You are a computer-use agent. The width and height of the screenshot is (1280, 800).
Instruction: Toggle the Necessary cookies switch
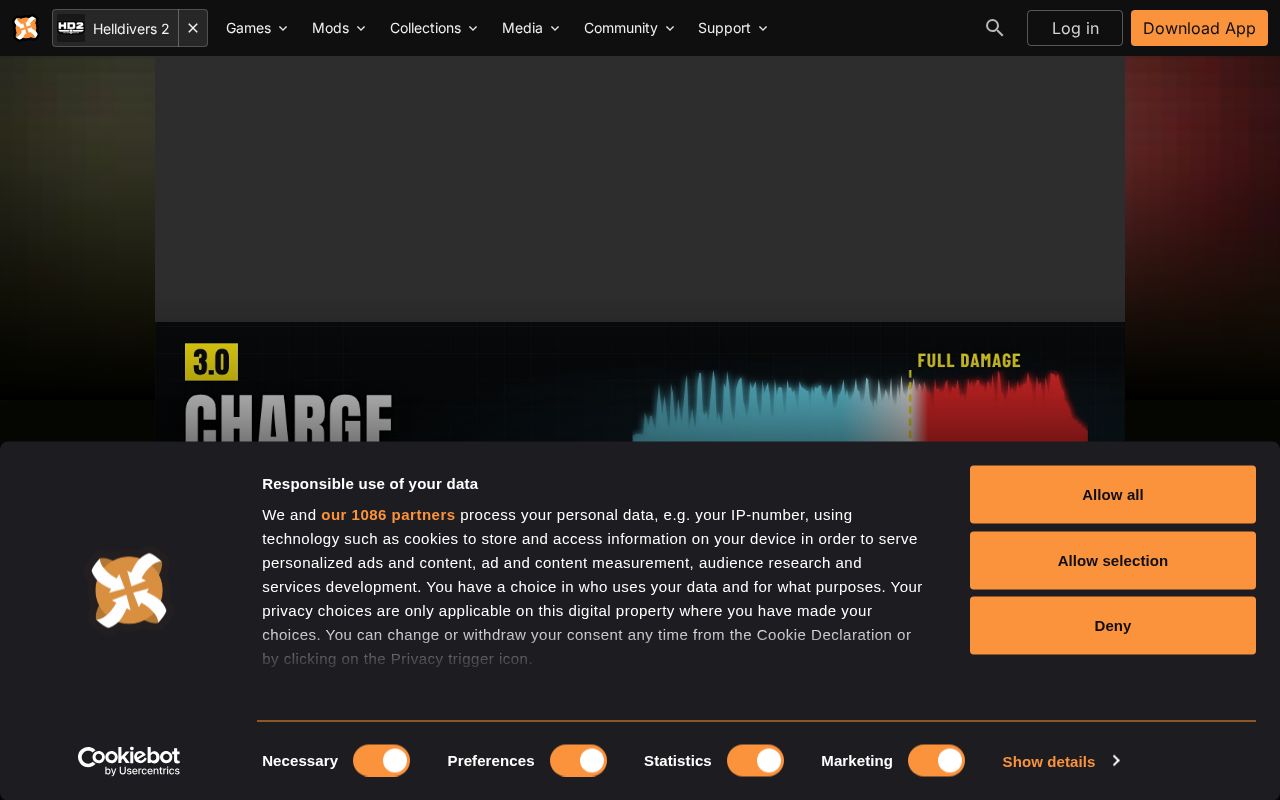pyautogui.click(x=381, y=761)
